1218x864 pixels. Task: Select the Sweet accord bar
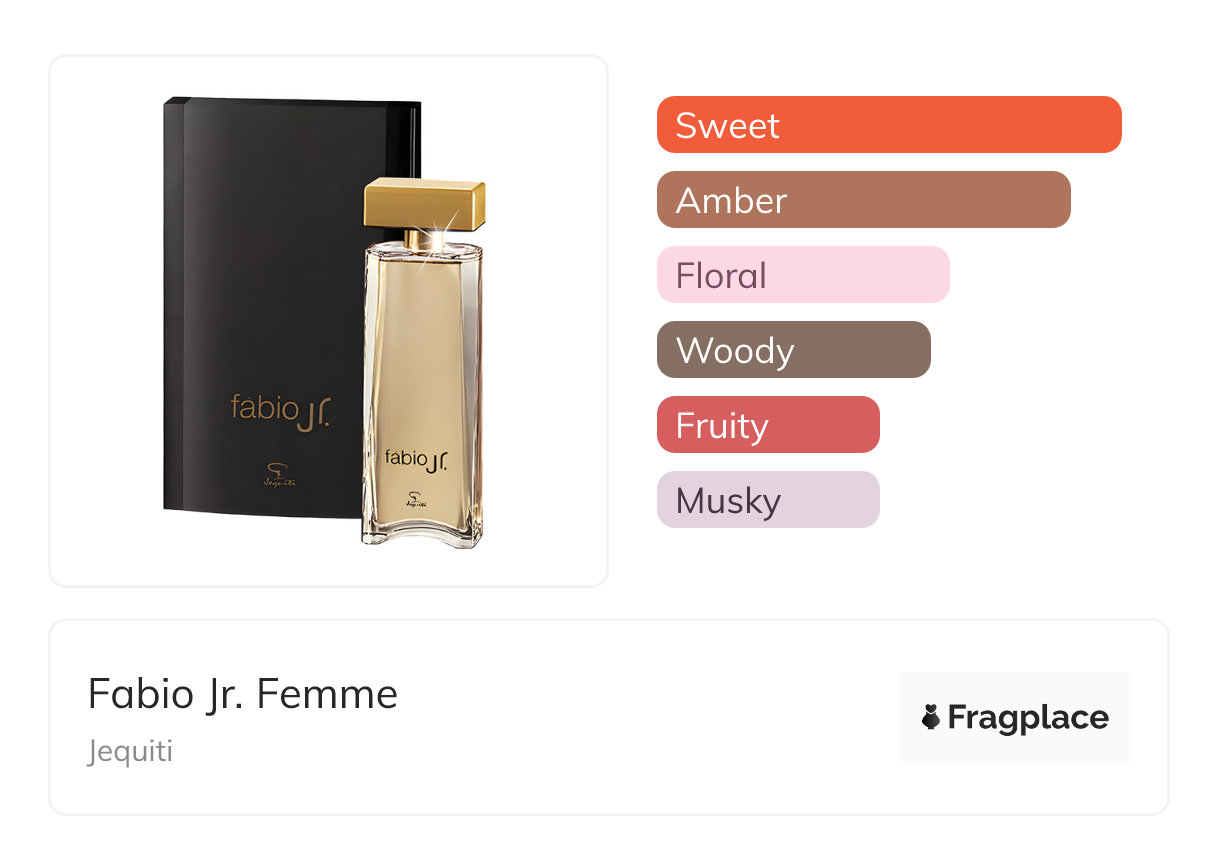click(888, 125)
